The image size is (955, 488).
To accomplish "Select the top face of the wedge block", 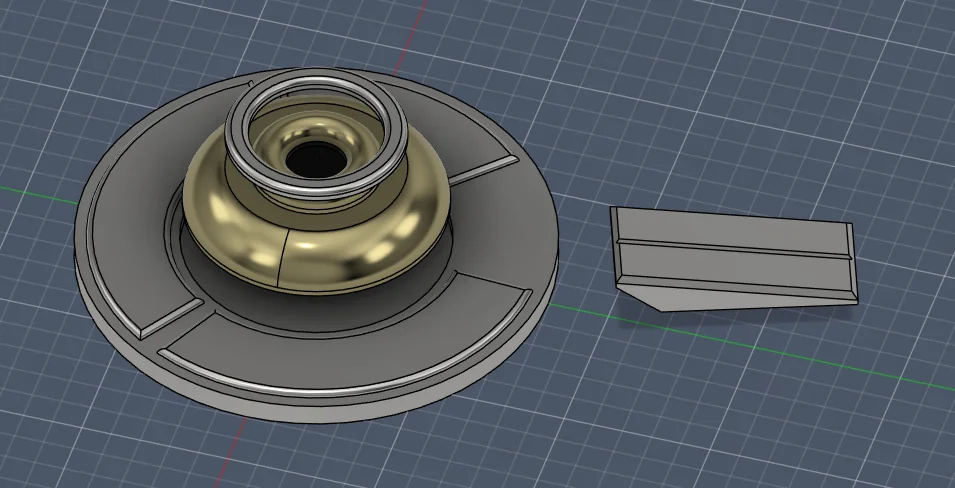I will [730, 225].
